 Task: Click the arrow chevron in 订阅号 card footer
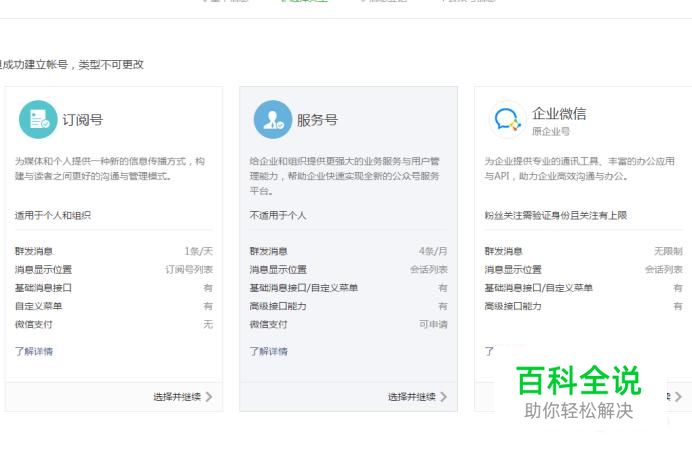point(209,397)
